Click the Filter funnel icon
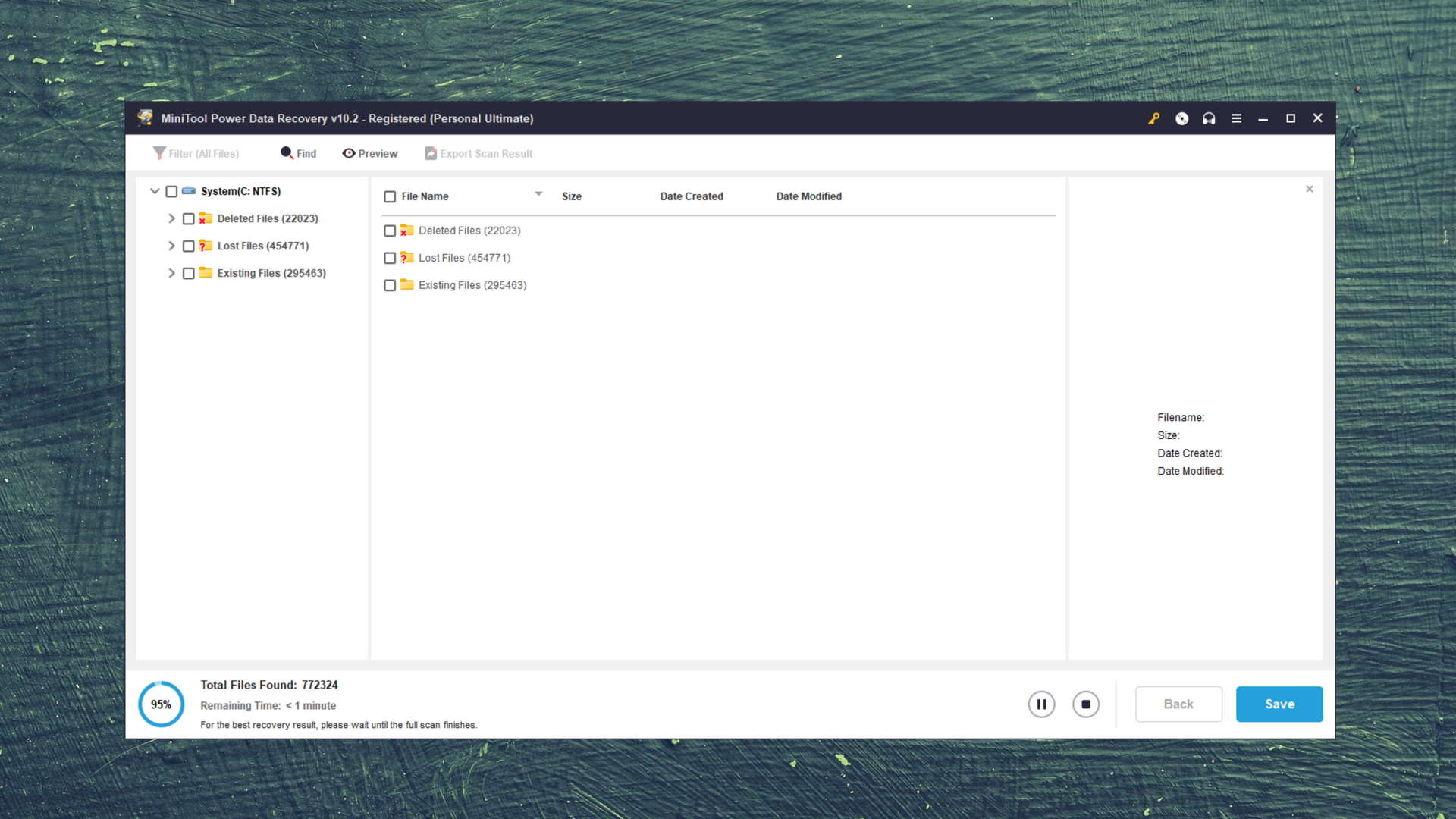The width and height of the screenshot is (1456, 819). [158, 153]
